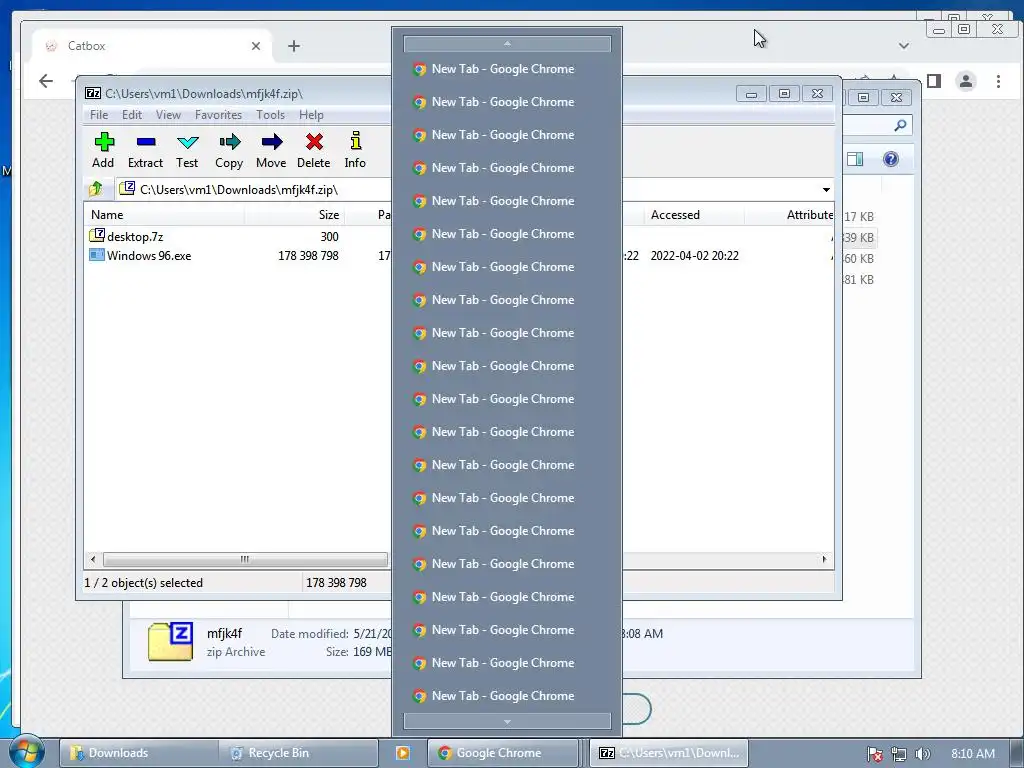The image size is (1024, 768).
Task: Click the right arrow of 7-Zip horizontal scrollbar
Action: 824,560
